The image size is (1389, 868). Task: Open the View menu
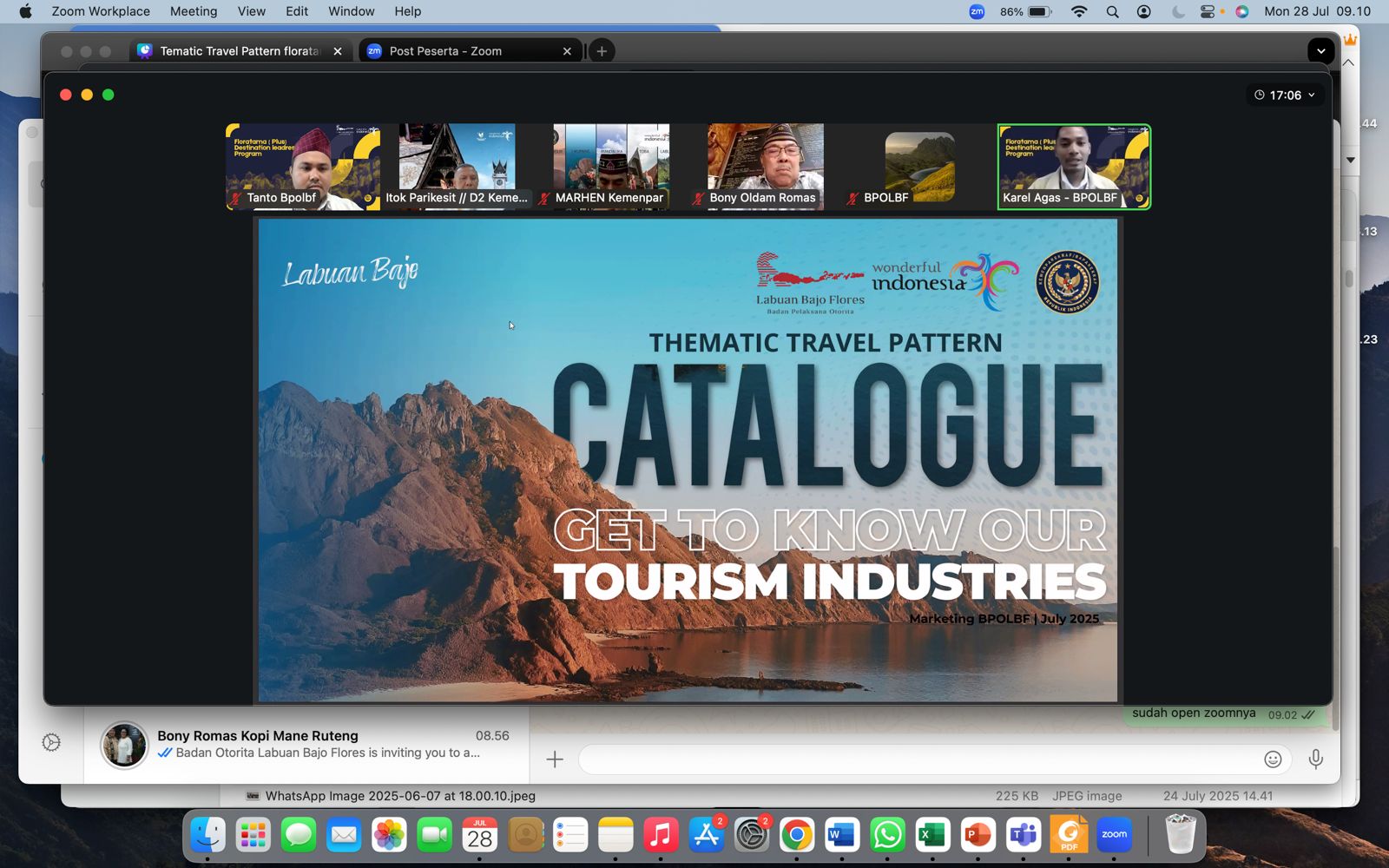click(x=252, y=11)
